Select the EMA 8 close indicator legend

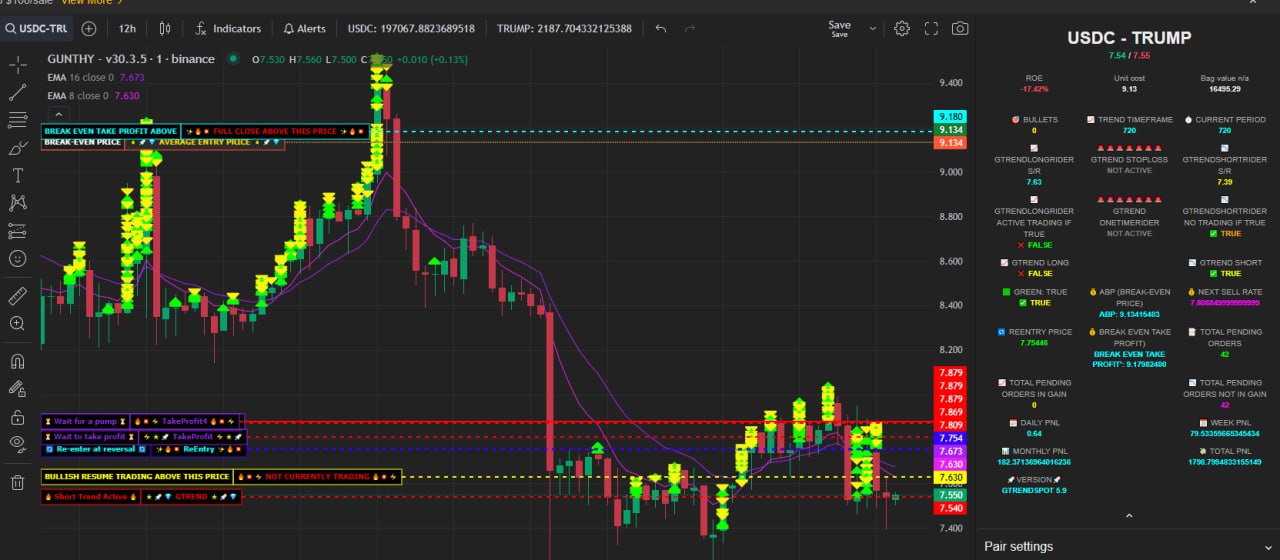pos(93,96)
